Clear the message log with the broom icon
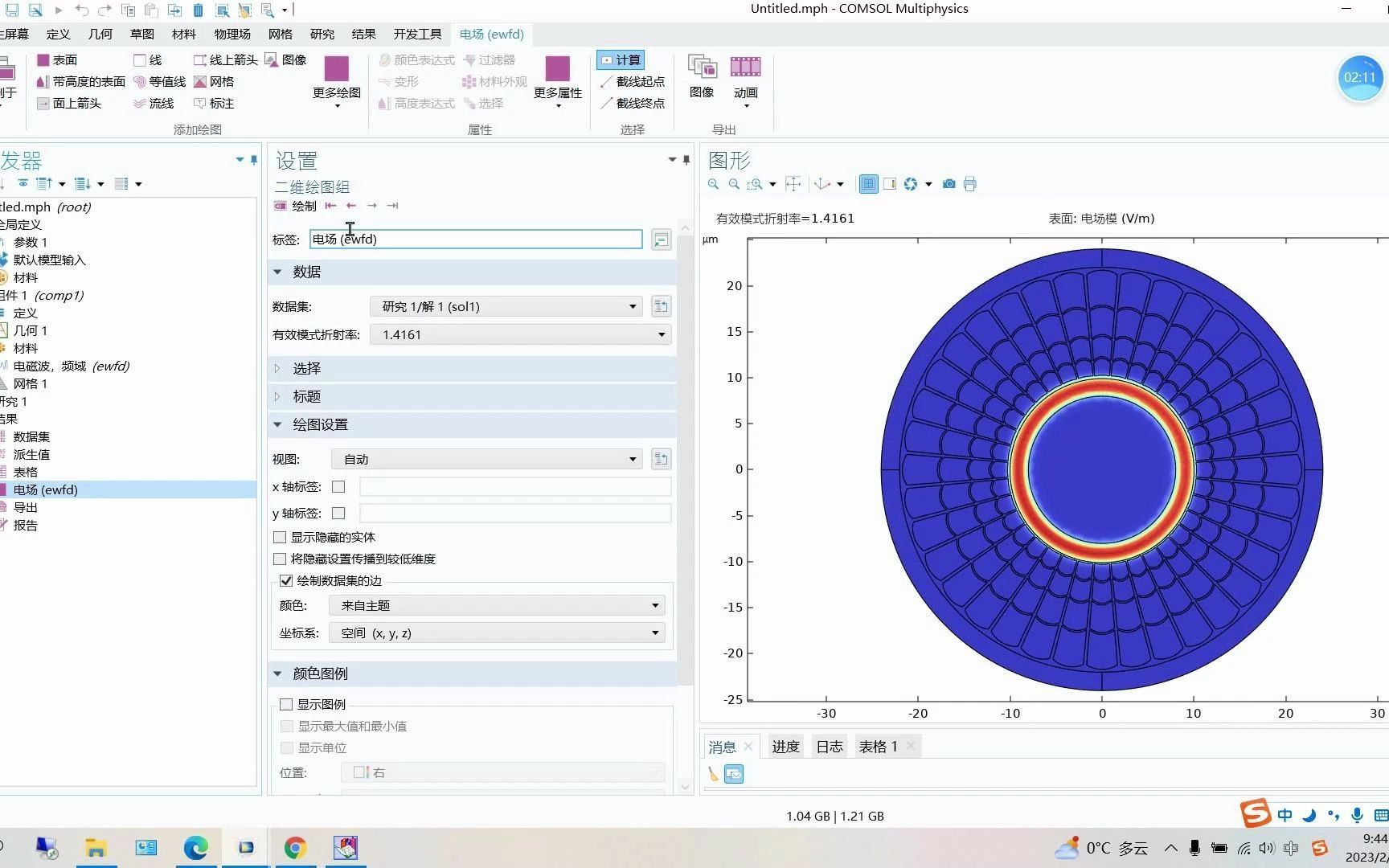The height and width of the screenshot is (868, 1389). pos(713,774)
